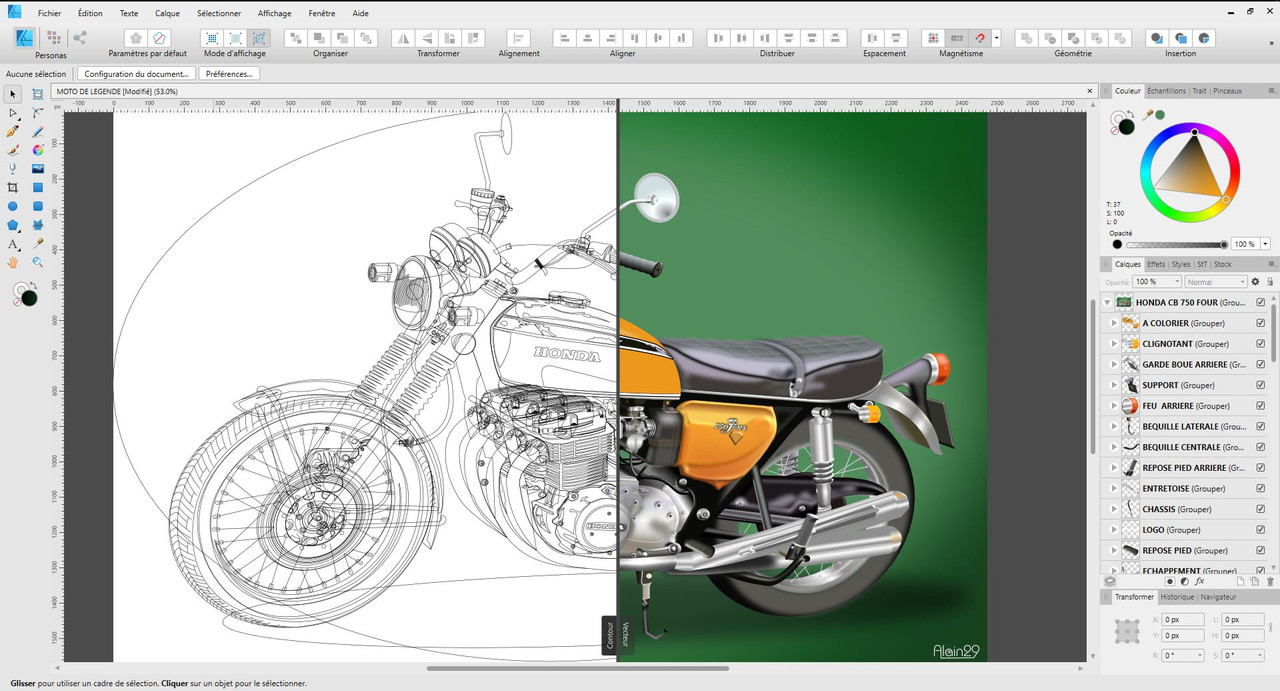Select the Color Picker eyedropper tool
The height and width of the screenshot is (691, 1280).
coord(38,243)
